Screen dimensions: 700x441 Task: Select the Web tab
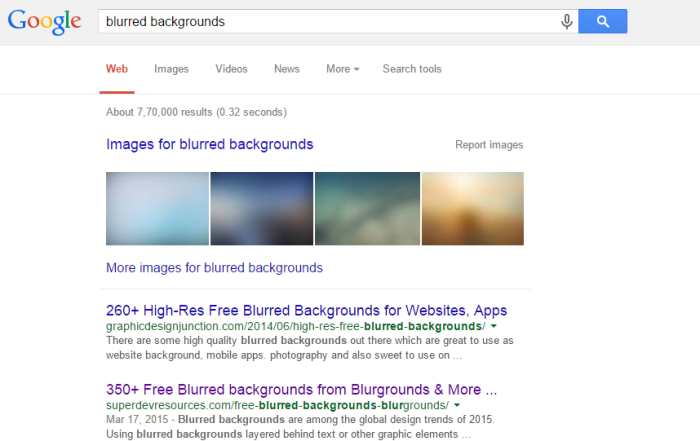tap(117, 69)
